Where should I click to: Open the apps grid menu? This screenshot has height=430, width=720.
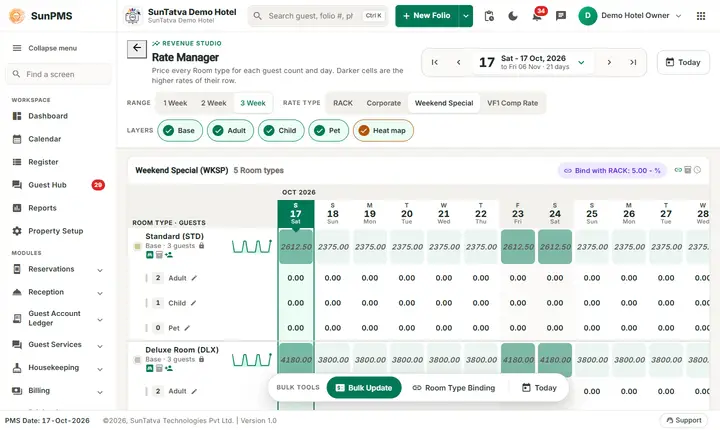pos(701,16)
